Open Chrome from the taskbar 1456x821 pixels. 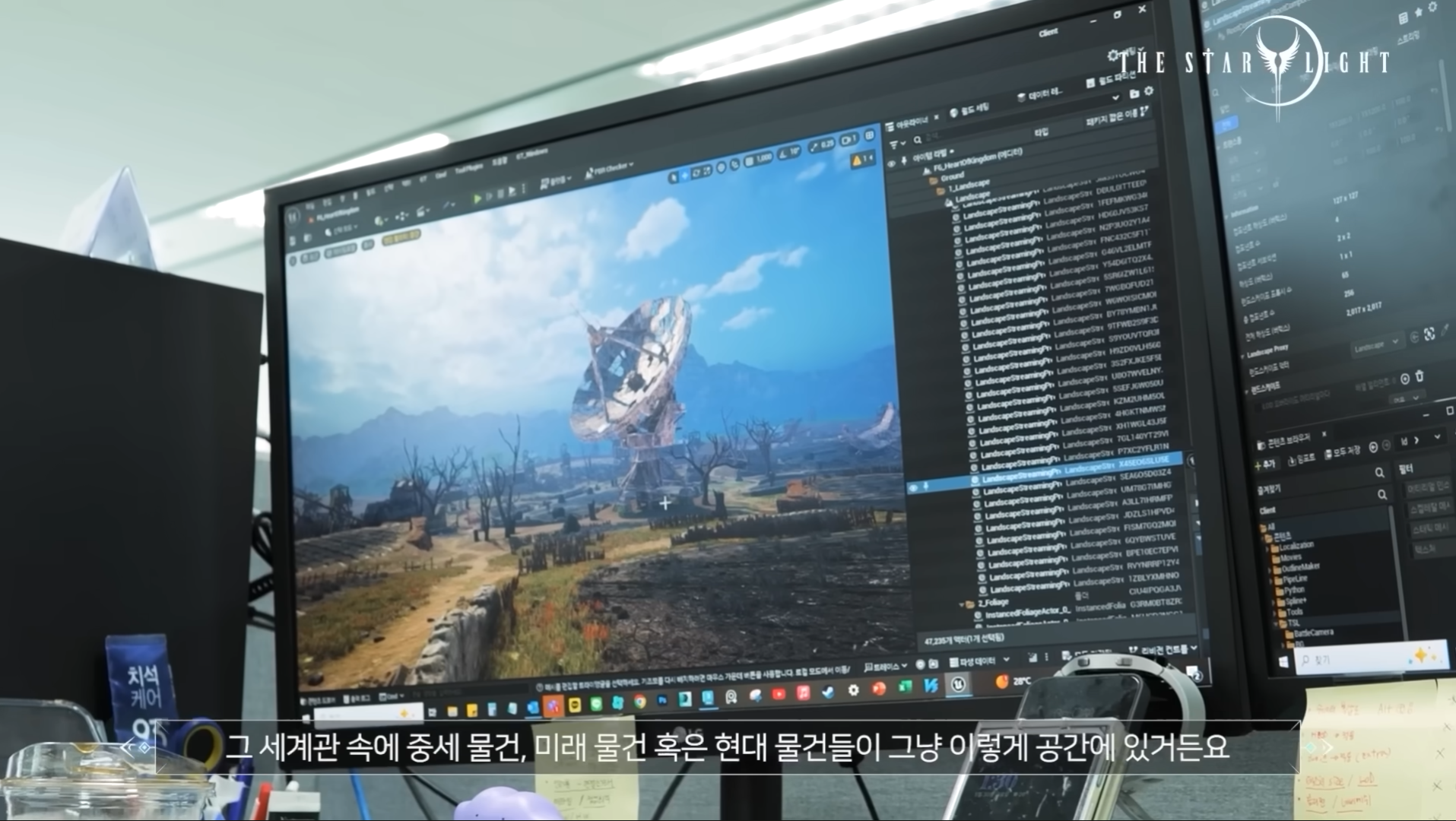(x=640, y=701)
